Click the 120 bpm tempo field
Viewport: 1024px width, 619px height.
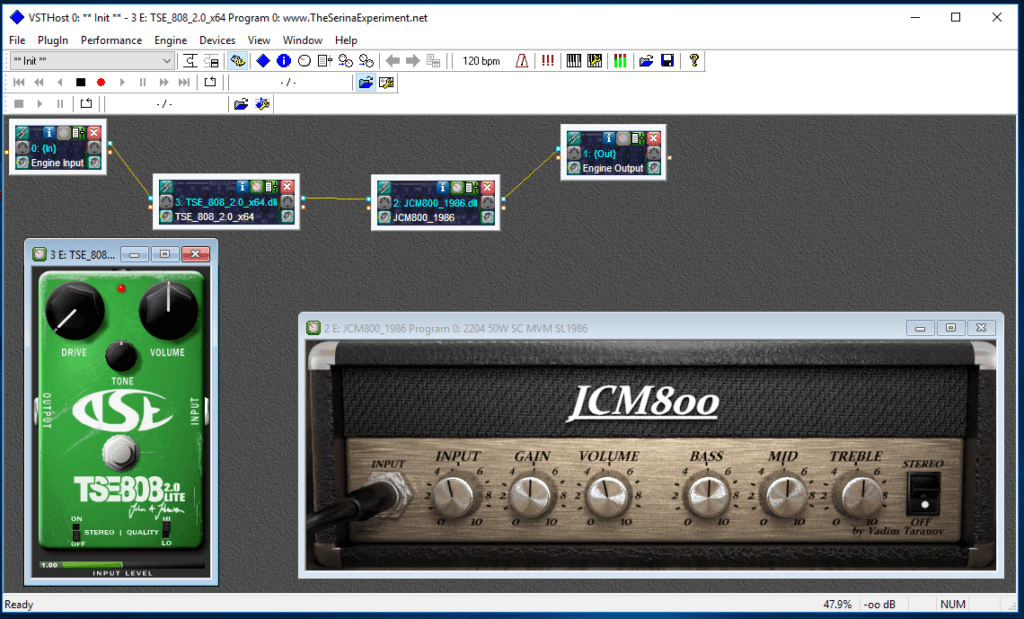pyautogui.click(x=481, y=61)
